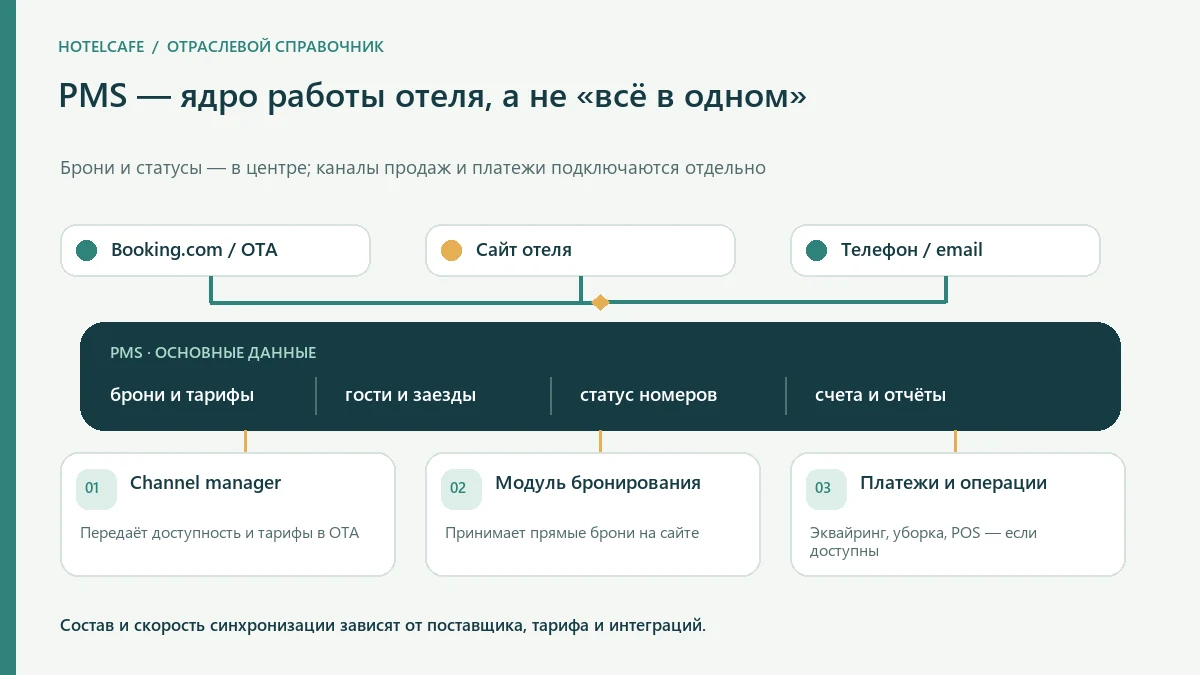Click the 01 badge on Channel manager card
This screenshot has width=1200, height=675.
pyautogui.click(x=97, y=488)
